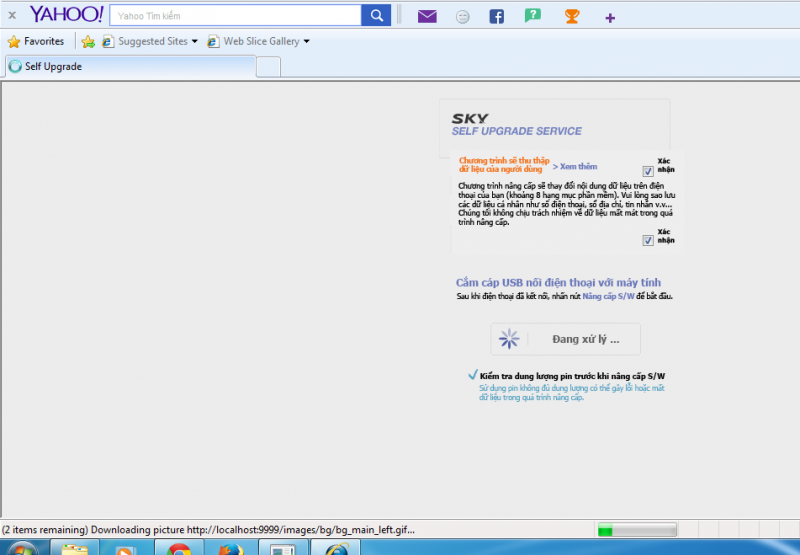Screen dimensions: 800x555
Task: Click the SKY logo
Action: (470, 118)
